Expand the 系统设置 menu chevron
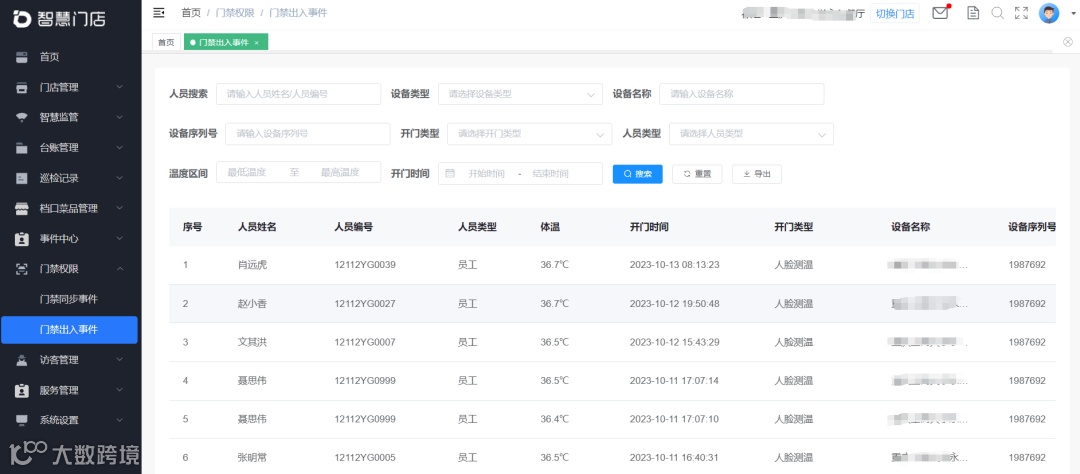 click(x=119, y=420)
